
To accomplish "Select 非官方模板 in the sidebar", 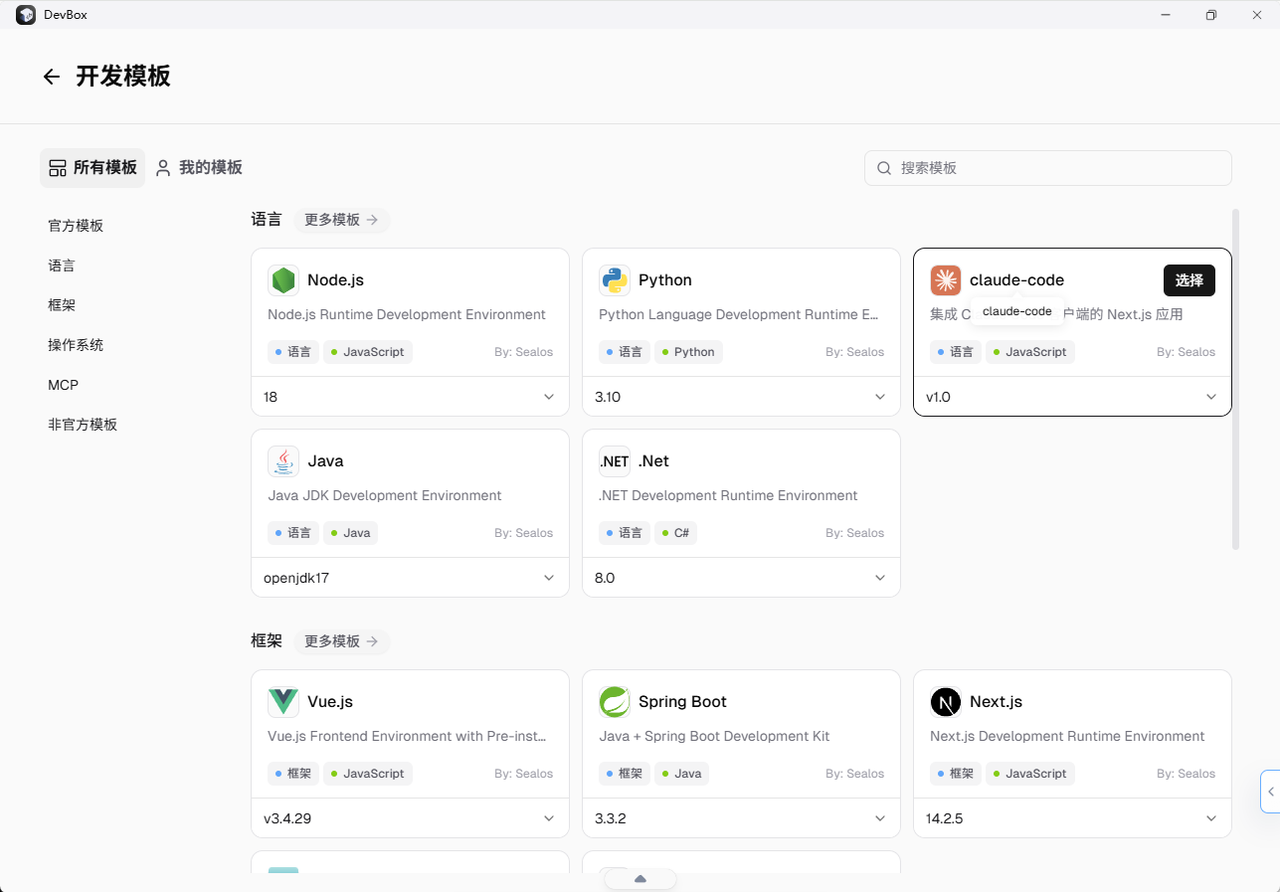I will coord(83,425).
